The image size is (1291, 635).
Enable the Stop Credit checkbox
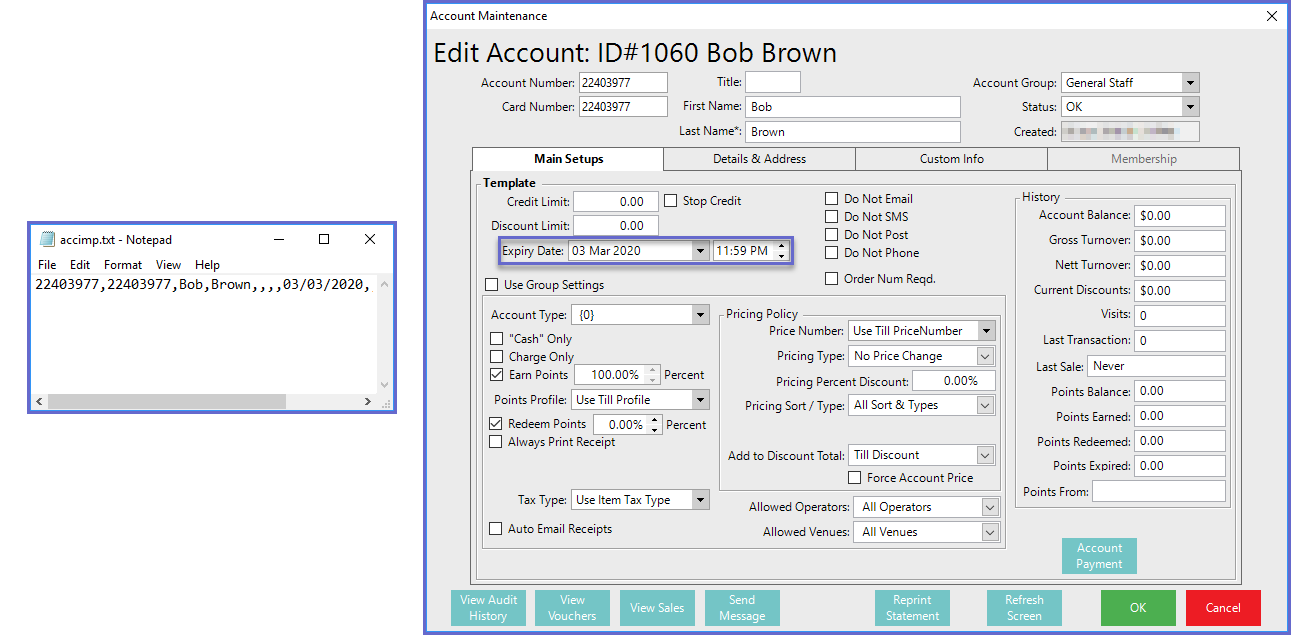pos(671,201)
